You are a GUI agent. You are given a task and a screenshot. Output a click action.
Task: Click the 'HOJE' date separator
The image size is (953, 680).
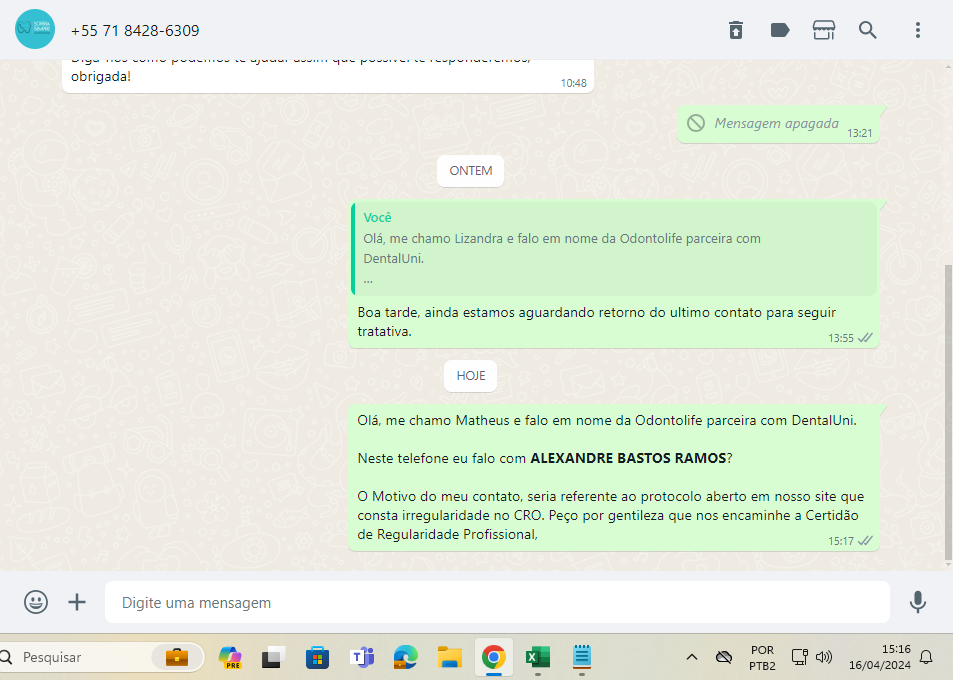470,376
